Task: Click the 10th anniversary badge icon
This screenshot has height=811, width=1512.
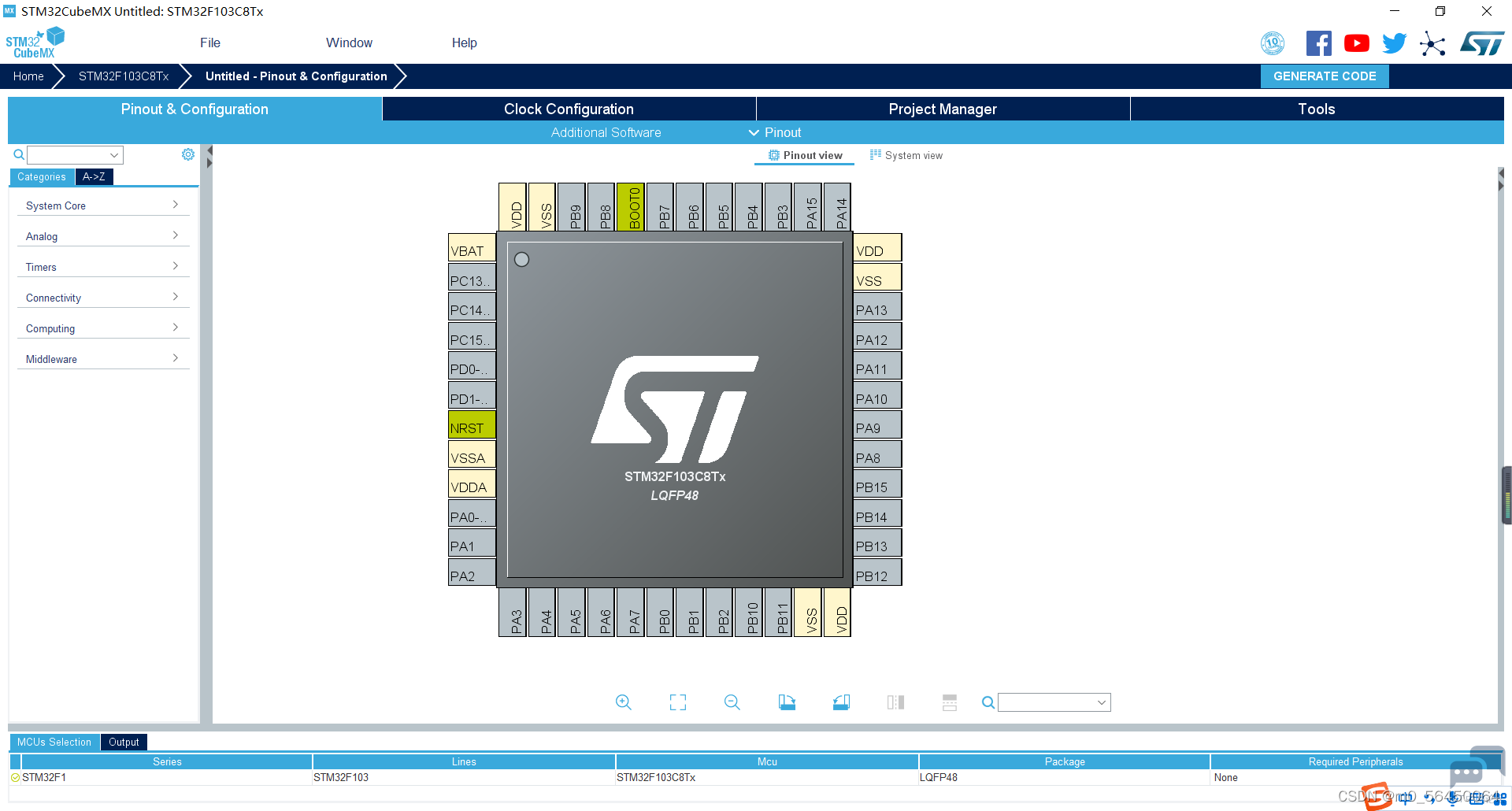Action: click(x=1273, y=43)
